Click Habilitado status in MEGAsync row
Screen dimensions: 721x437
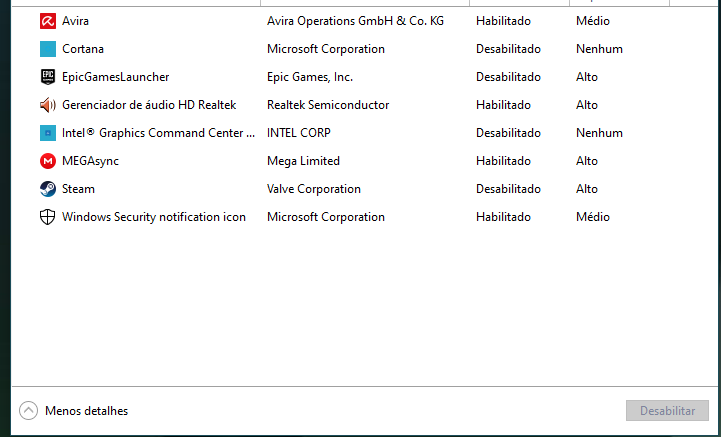pos(503,161)
